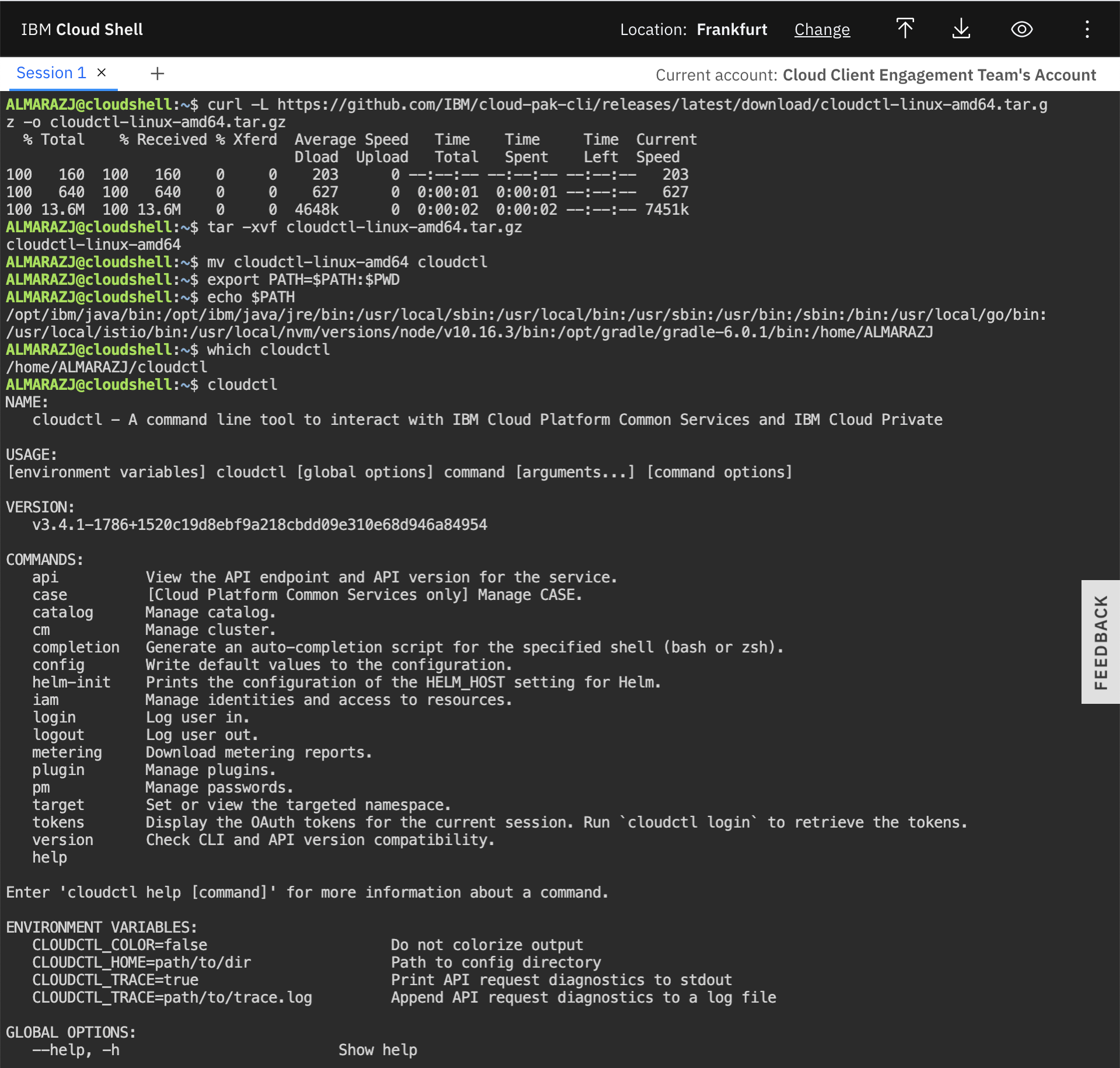Open the three-dot overflow menu
This screenshot has width=1120, height=1068.
[1087, 29]
